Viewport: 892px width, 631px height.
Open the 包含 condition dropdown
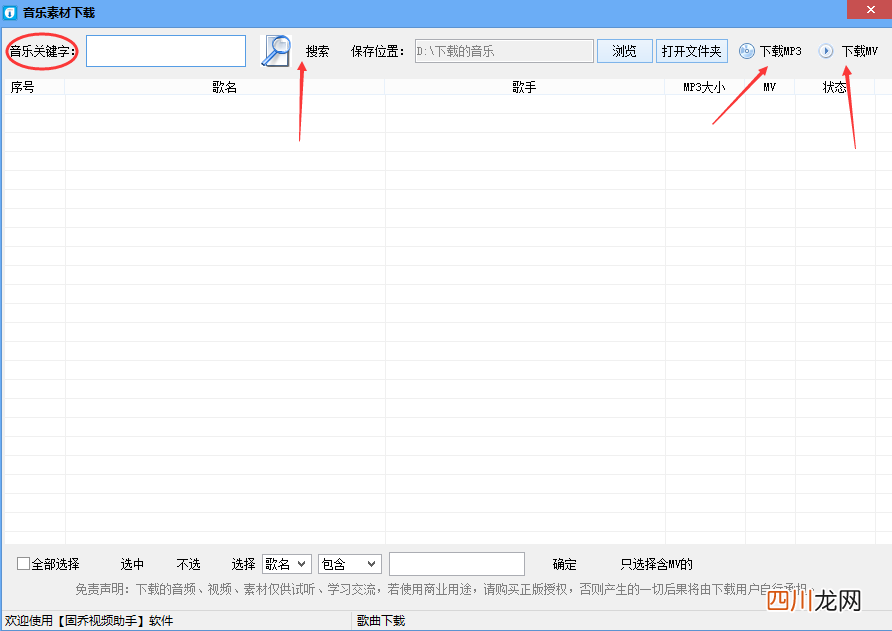coord(349,564)
